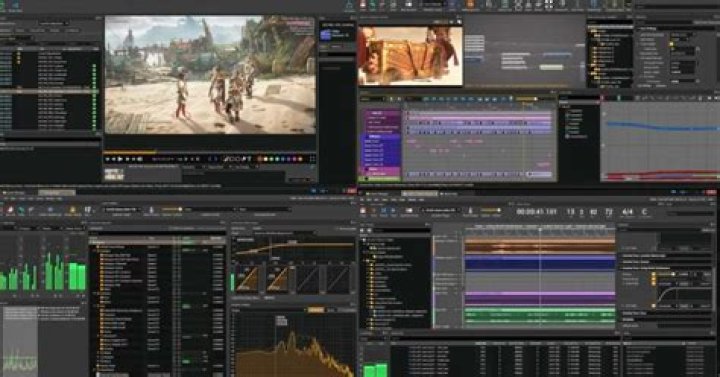
Task: Open the dropdown box in the spectrum window toolbar
Action: coord(121,209)
